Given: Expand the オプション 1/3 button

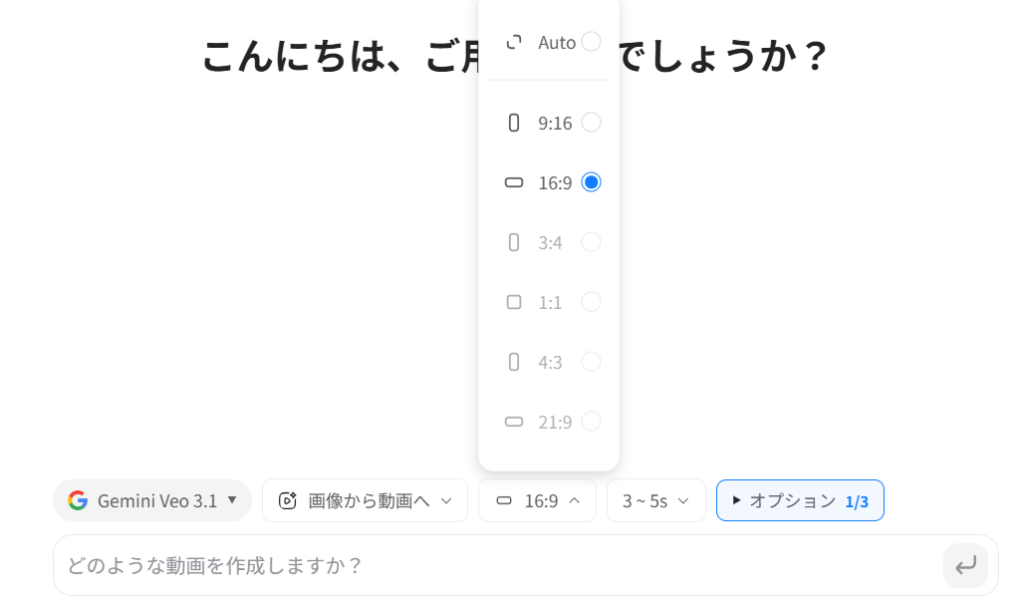Looking at the screenshot, I should tap(799, 501).
